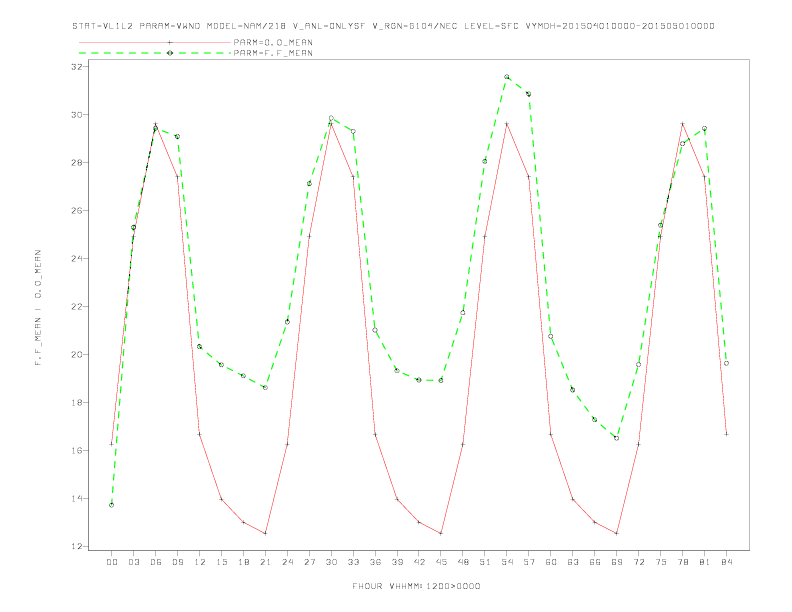Click the green circle marker at hour 69
Viewport: 792px width, 612px height.
tap(617, 438)
